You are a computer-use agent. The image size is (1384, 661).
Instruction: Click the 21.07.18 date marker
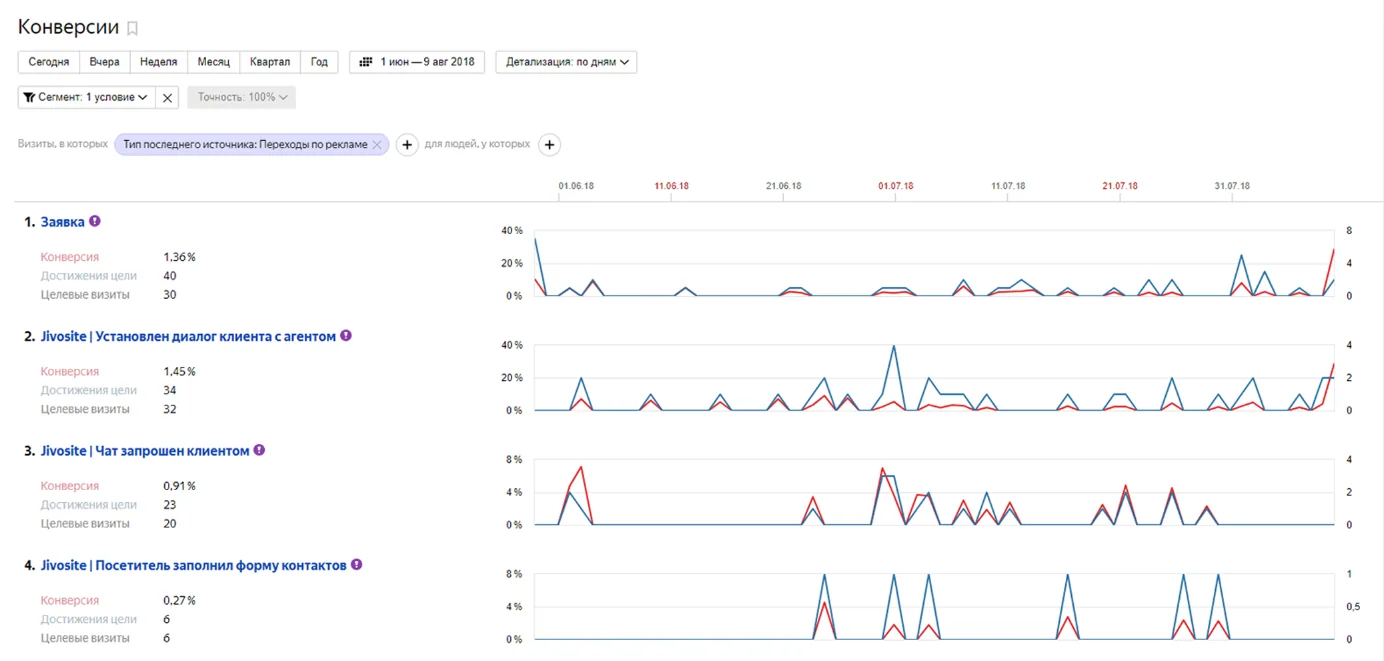point(1120,186)
